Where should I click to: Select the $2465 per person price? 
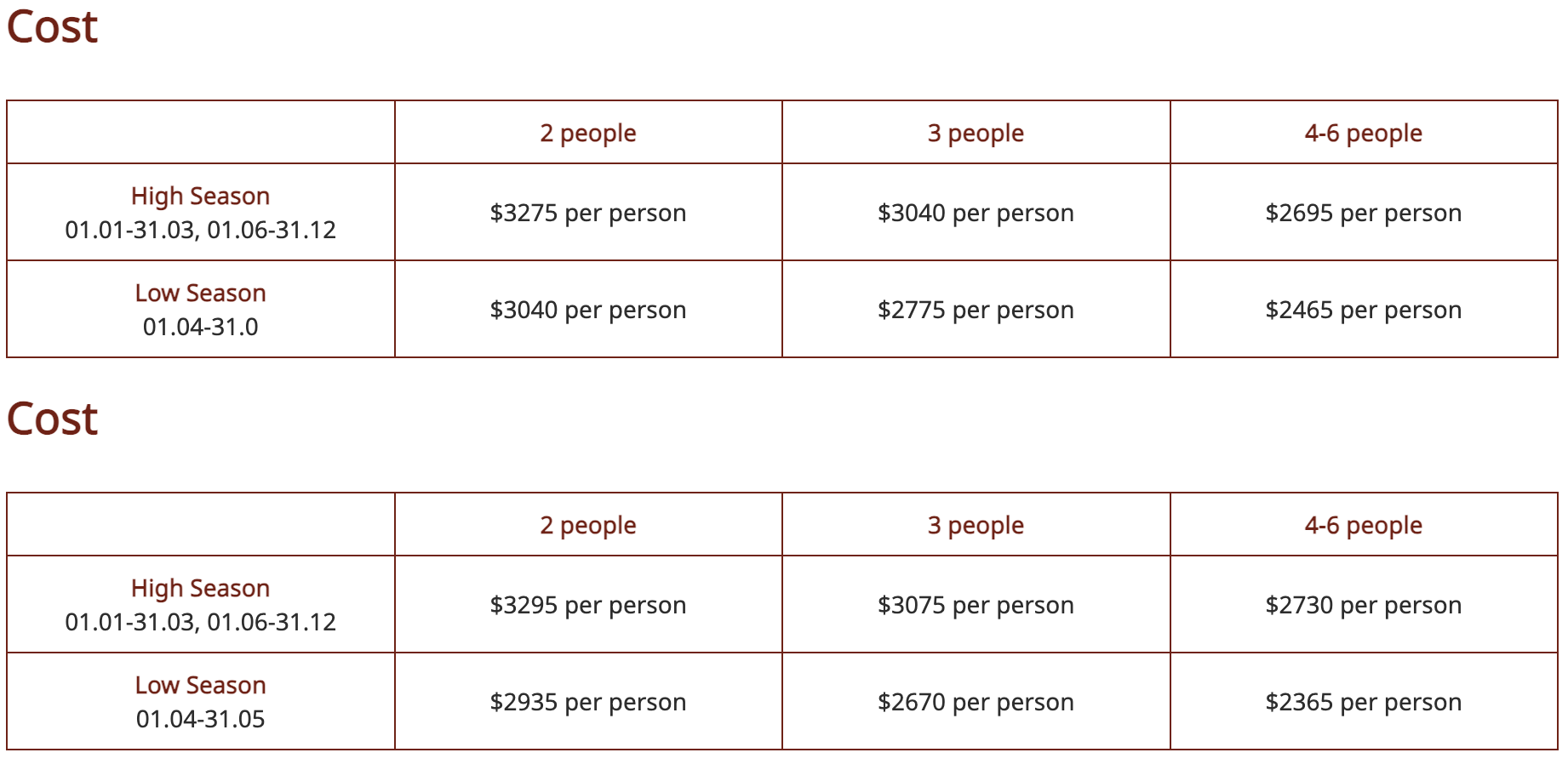pos(1363,310)
